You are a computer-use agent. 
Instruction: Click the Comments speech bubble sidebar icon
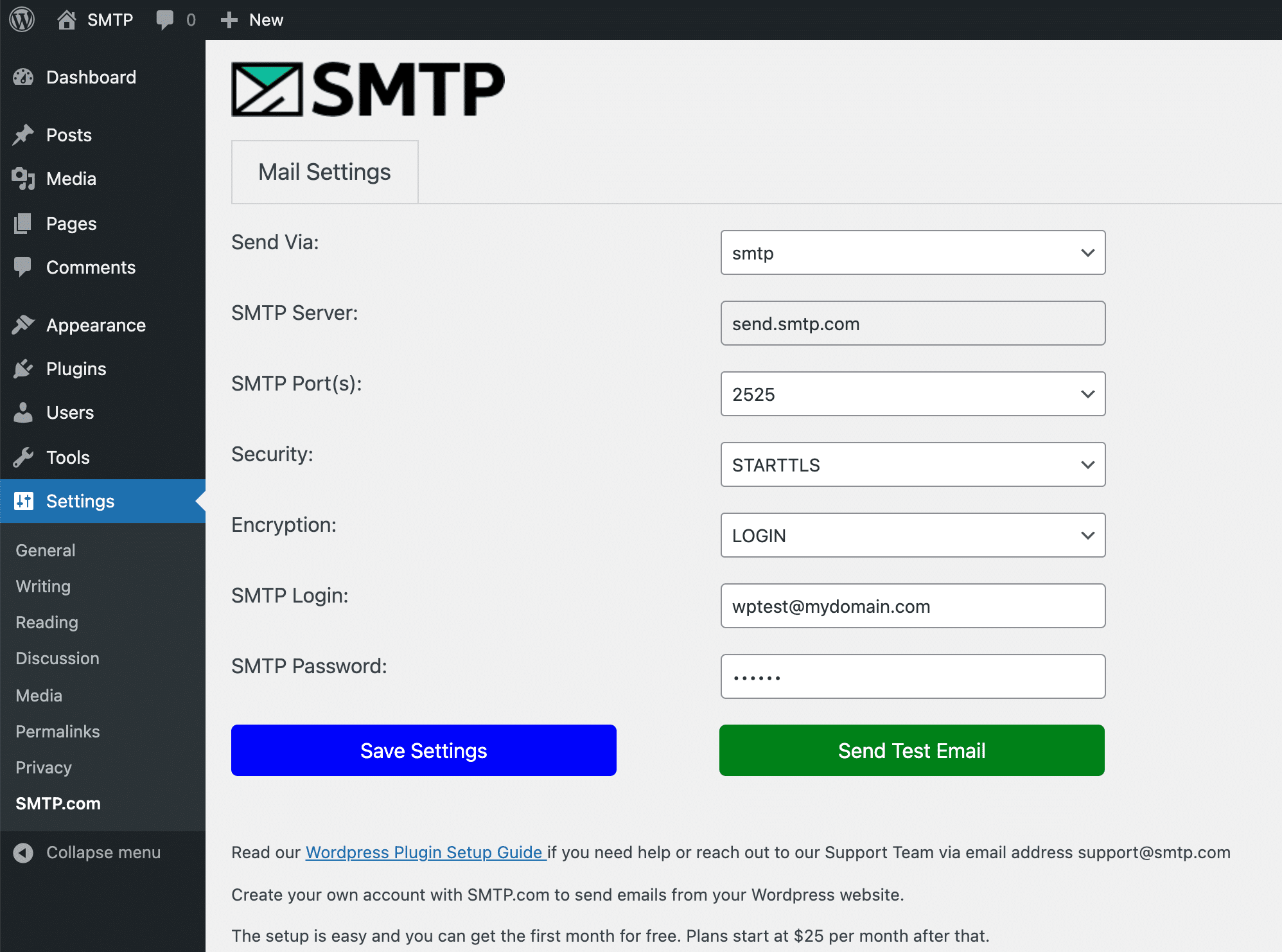tap(23, 267)
